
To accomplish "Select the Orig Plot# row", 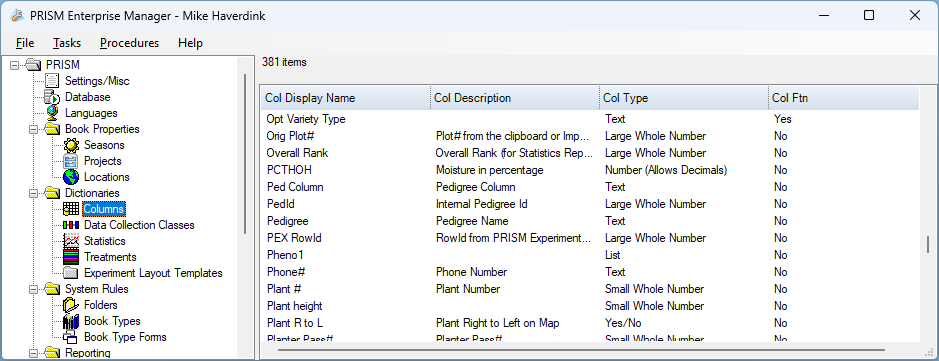I will point(590,136).
